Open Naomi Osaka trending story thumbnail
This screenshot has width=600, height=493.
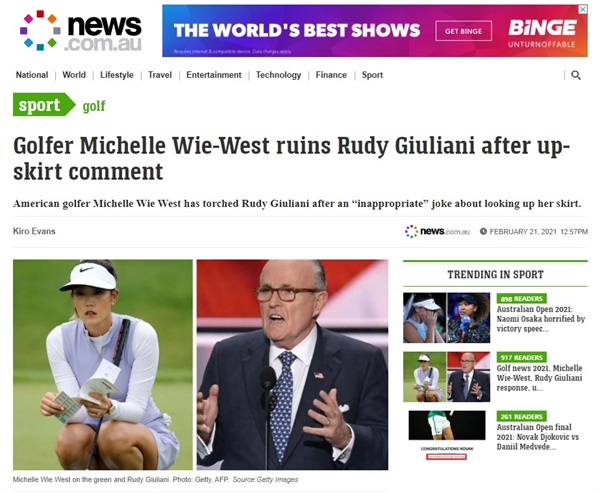click(x=446, y=318)
